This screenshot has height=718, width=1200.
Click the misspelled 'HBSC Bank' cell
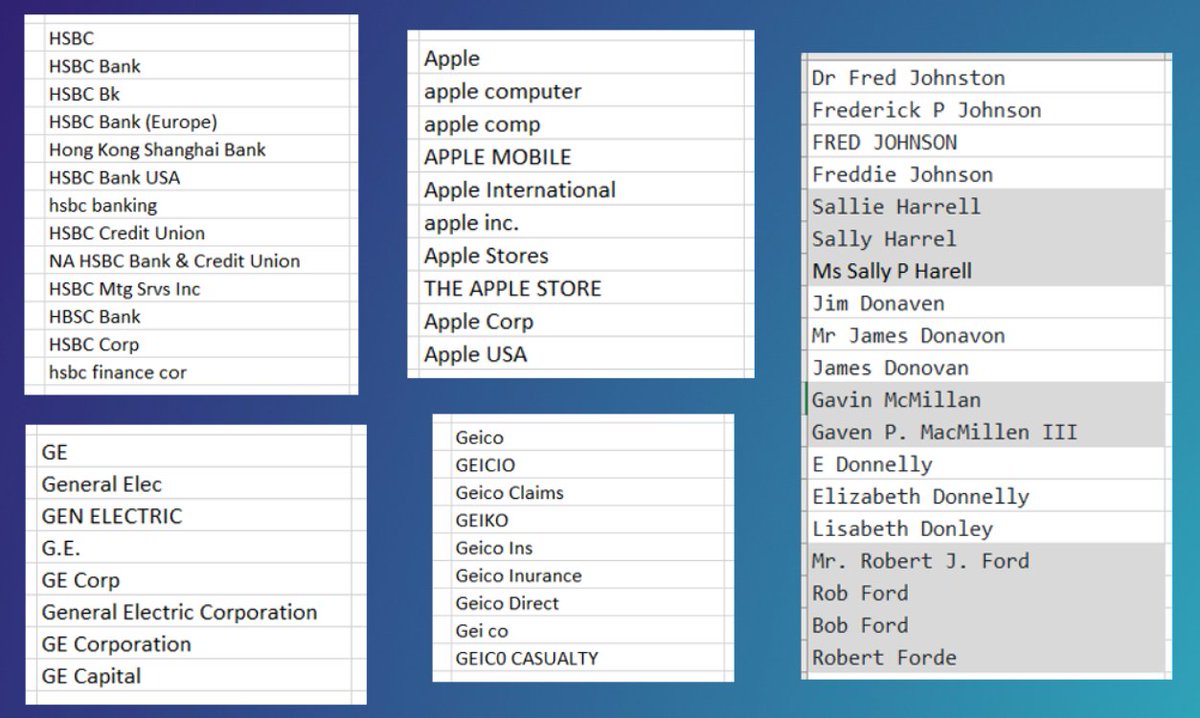point(195,317)
